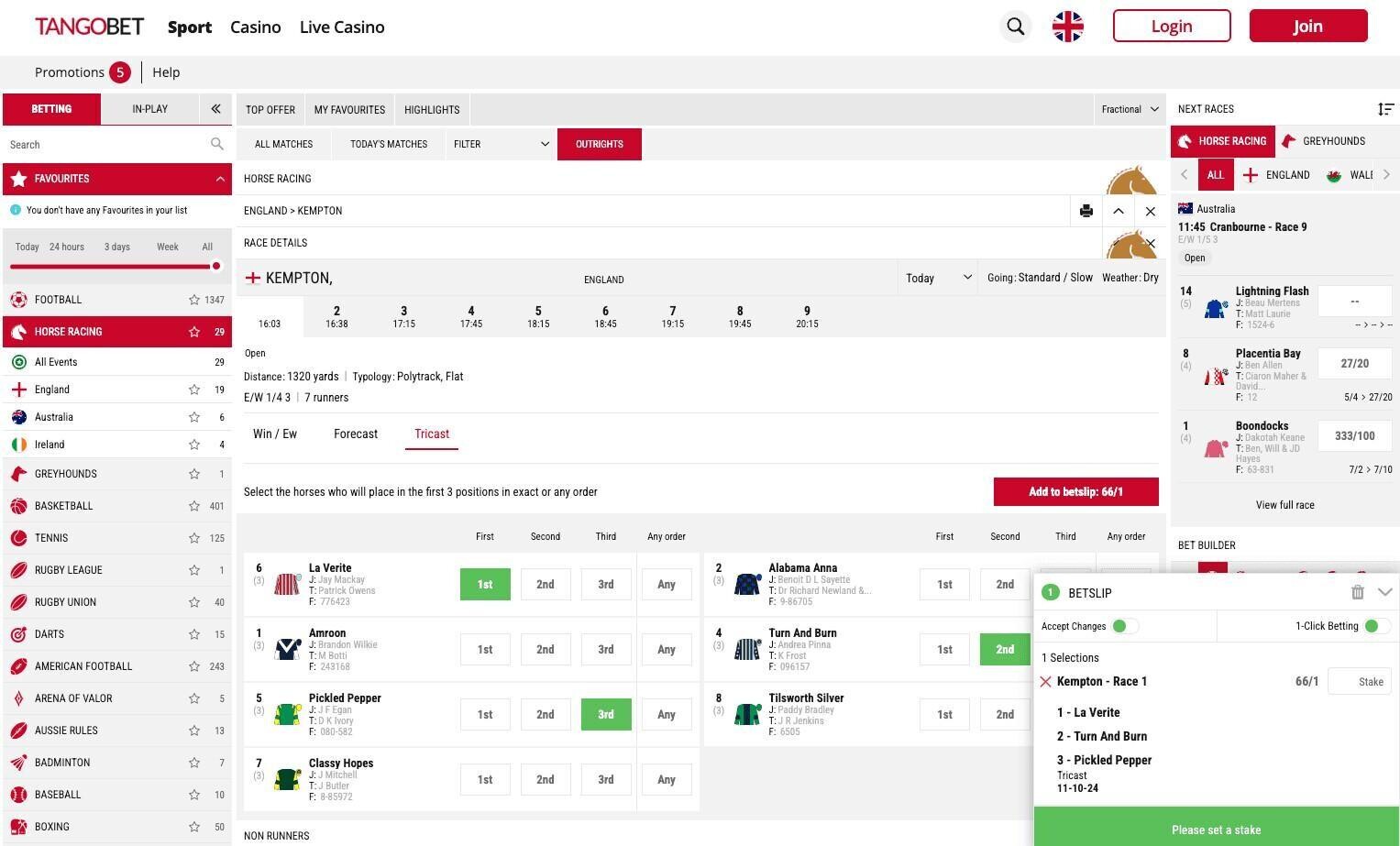Open next races sort options icon
1400x846 pixels.
click(x=1385, y=109)
